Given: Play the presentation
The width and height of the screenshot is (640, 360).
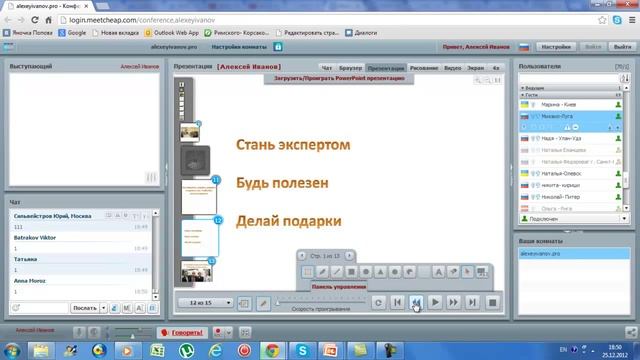Looking at the screenshot, I should pos(435,303).
